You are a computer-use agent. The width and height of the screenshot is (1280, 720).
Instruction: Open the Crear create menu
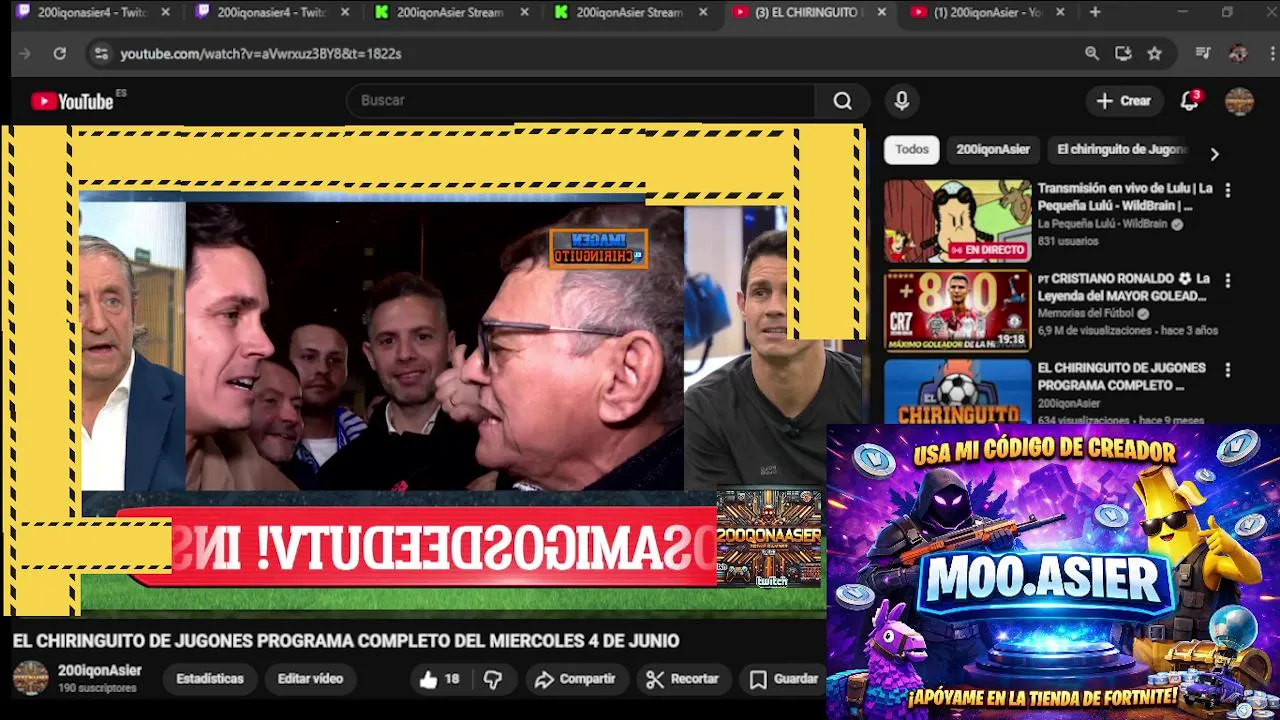coord(1124,101)
